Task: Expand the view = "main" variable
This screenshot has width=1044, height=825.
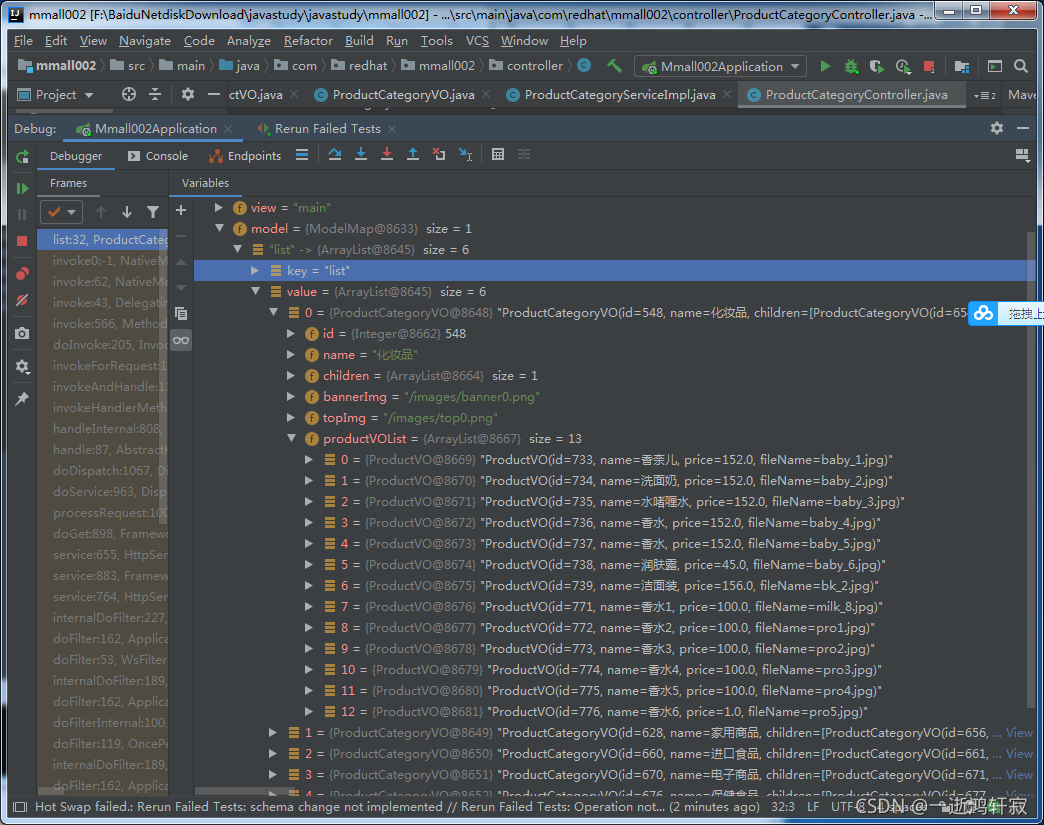Action: [x=218, y=208]
